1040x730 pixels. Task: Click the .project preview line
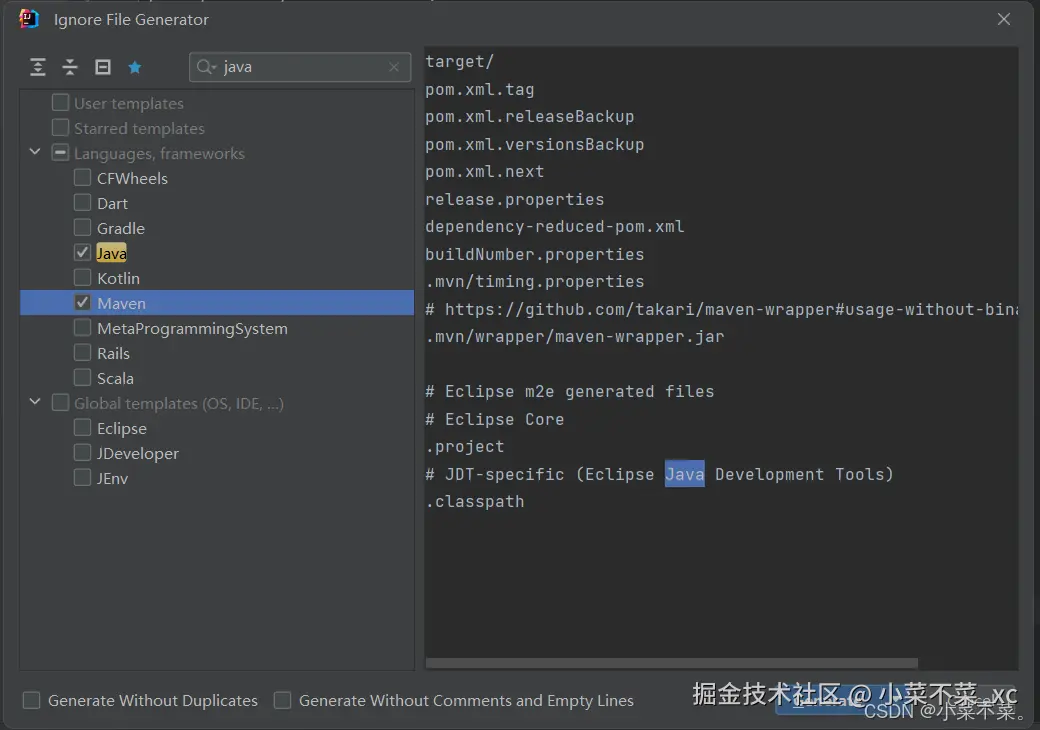465,447
